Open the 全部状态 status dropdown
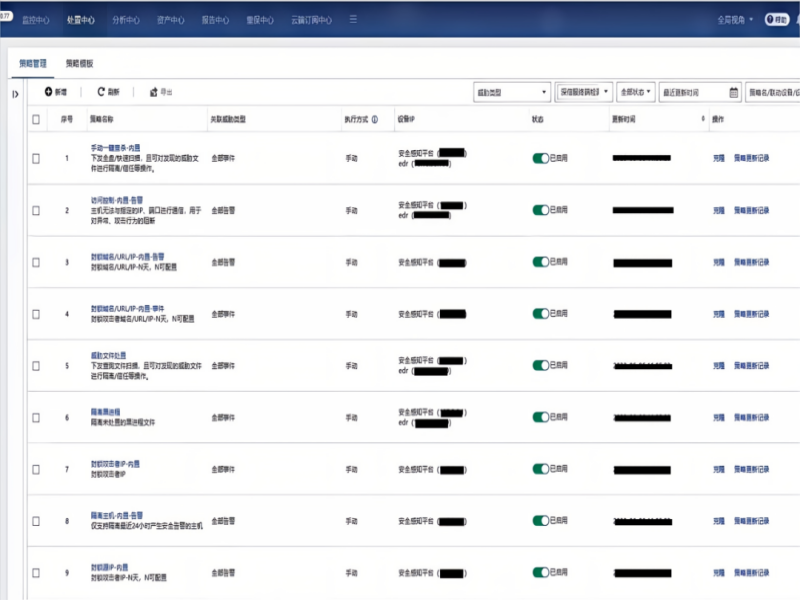The width and height of the screenshot is (800, 600). (x=636, y=92)
